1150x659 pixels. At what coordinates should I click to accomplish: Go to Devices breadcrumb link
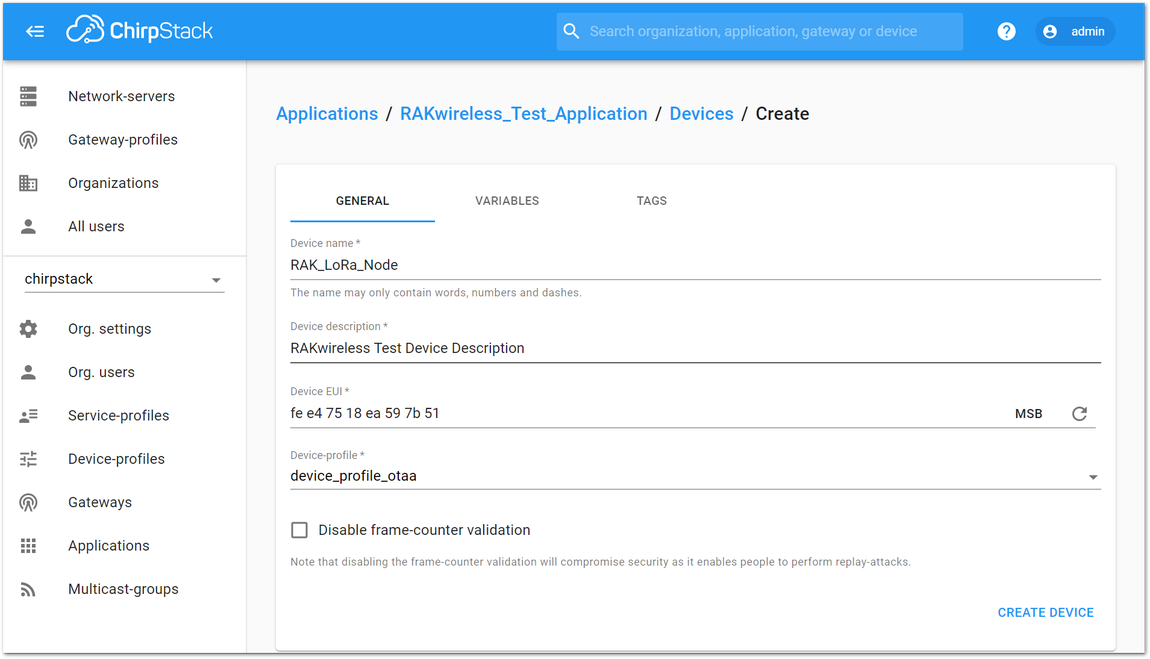(x=701, y=114)
